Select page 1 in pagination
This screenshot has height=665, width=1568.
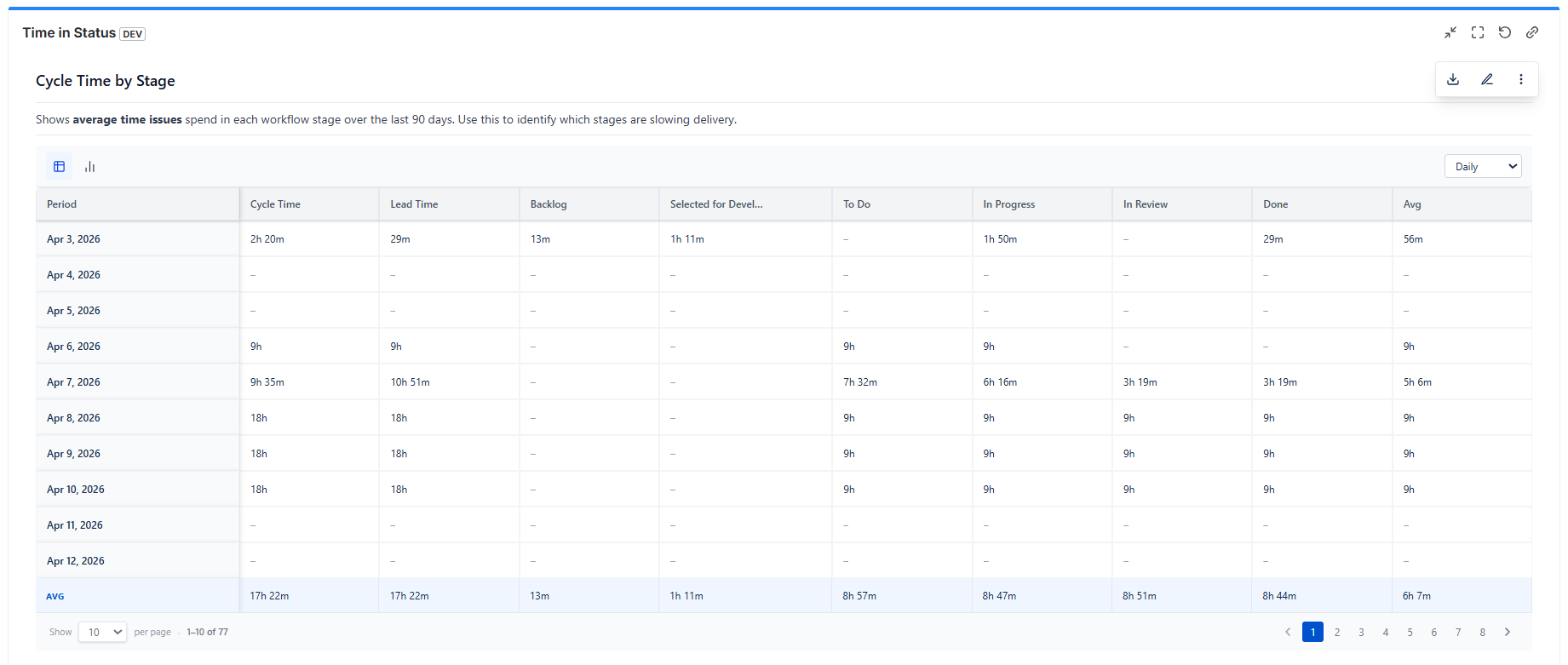(x=1312, y=632)
